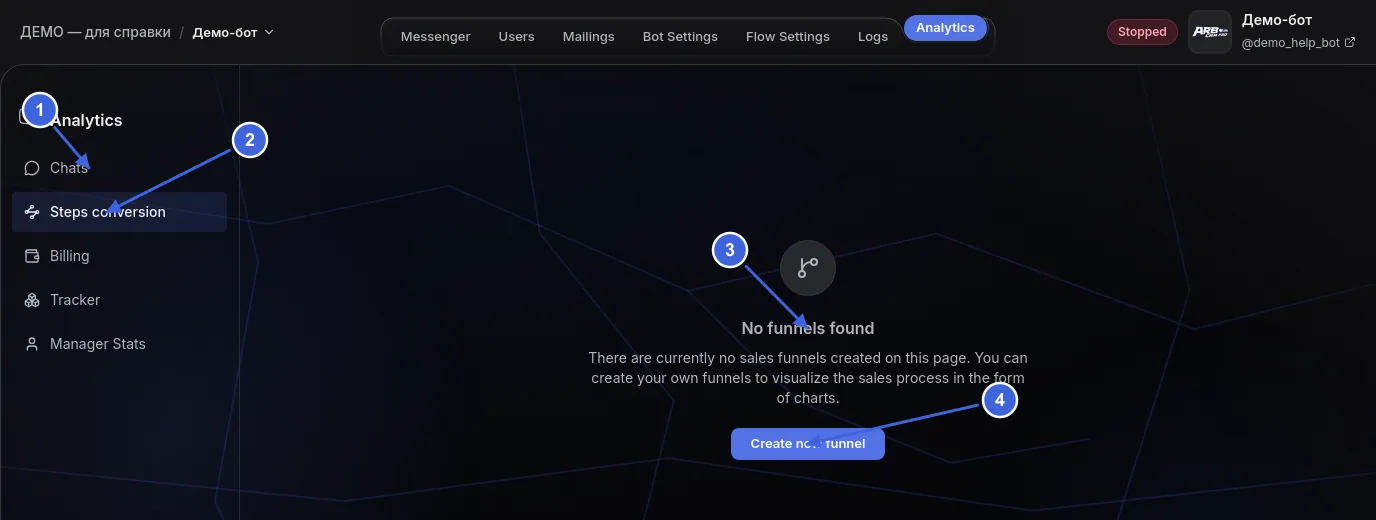
Task: Open Manager Stats in the sidebar
Action: [119, 344]
